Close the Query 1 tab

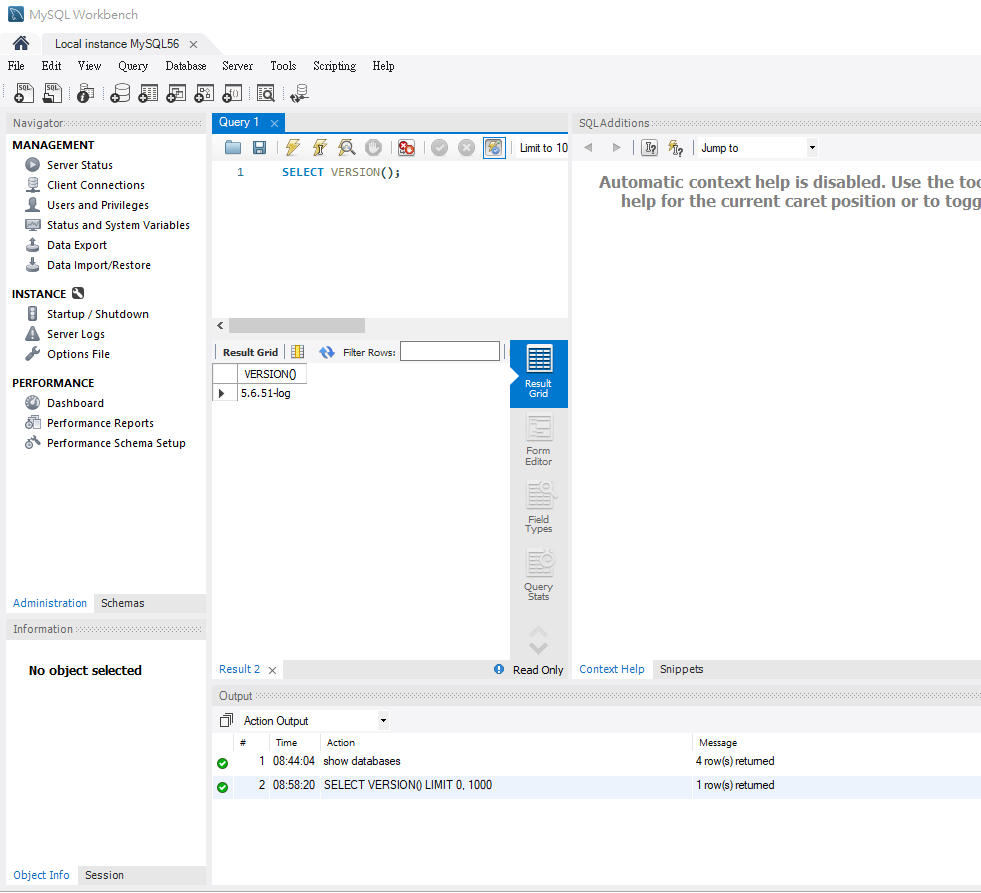pyautogui.click(x=274, y=123)
